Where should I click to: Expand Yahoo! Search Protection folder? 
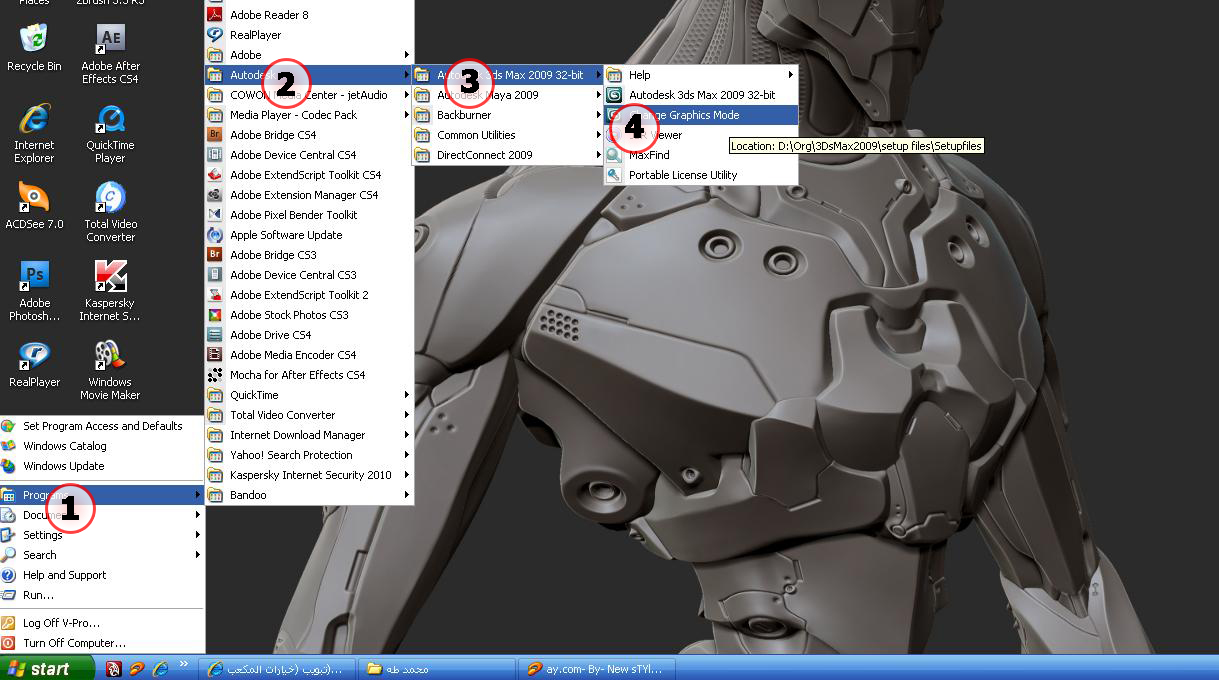pyautogui.click(x=309, y=455)
